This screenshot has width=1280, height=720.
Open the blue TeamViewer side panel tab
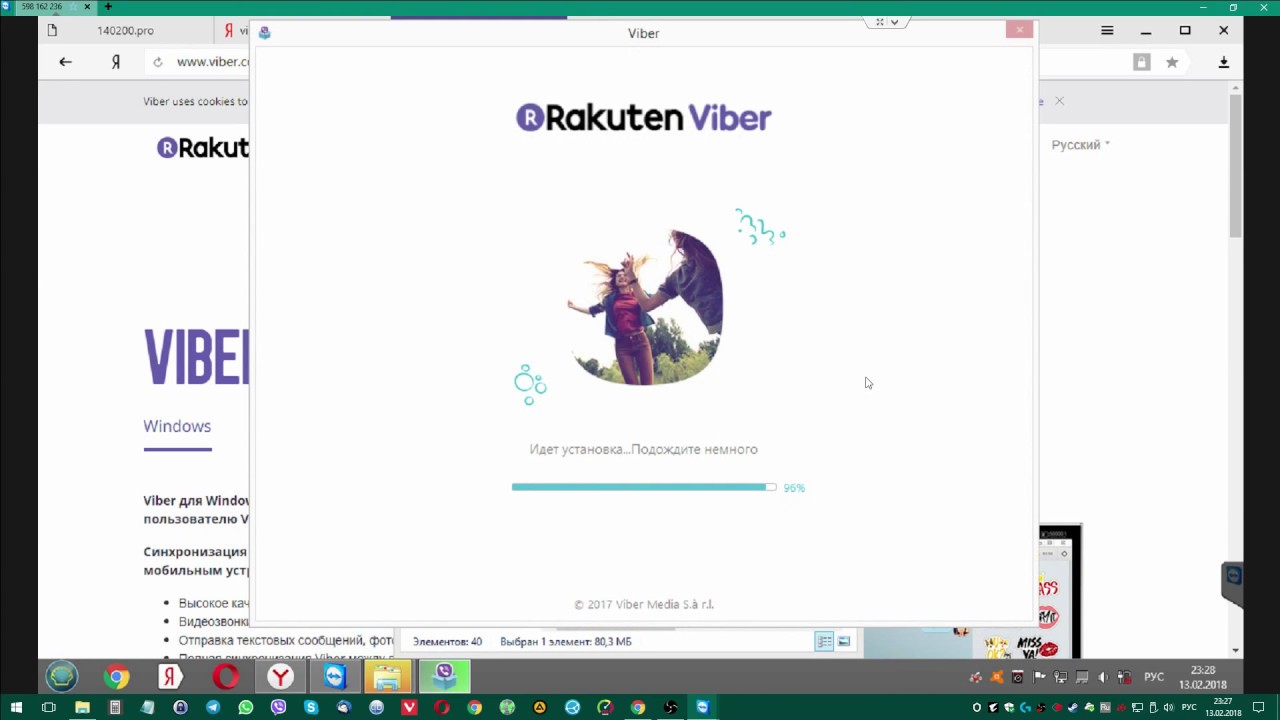point(1233,584)
